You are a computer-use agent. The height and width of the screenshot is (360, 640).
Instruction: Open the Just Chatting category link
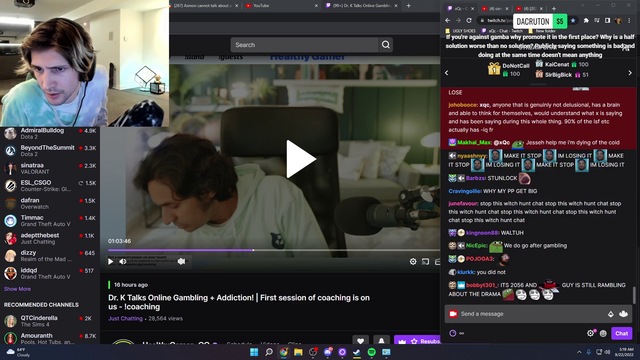(125, 318)
